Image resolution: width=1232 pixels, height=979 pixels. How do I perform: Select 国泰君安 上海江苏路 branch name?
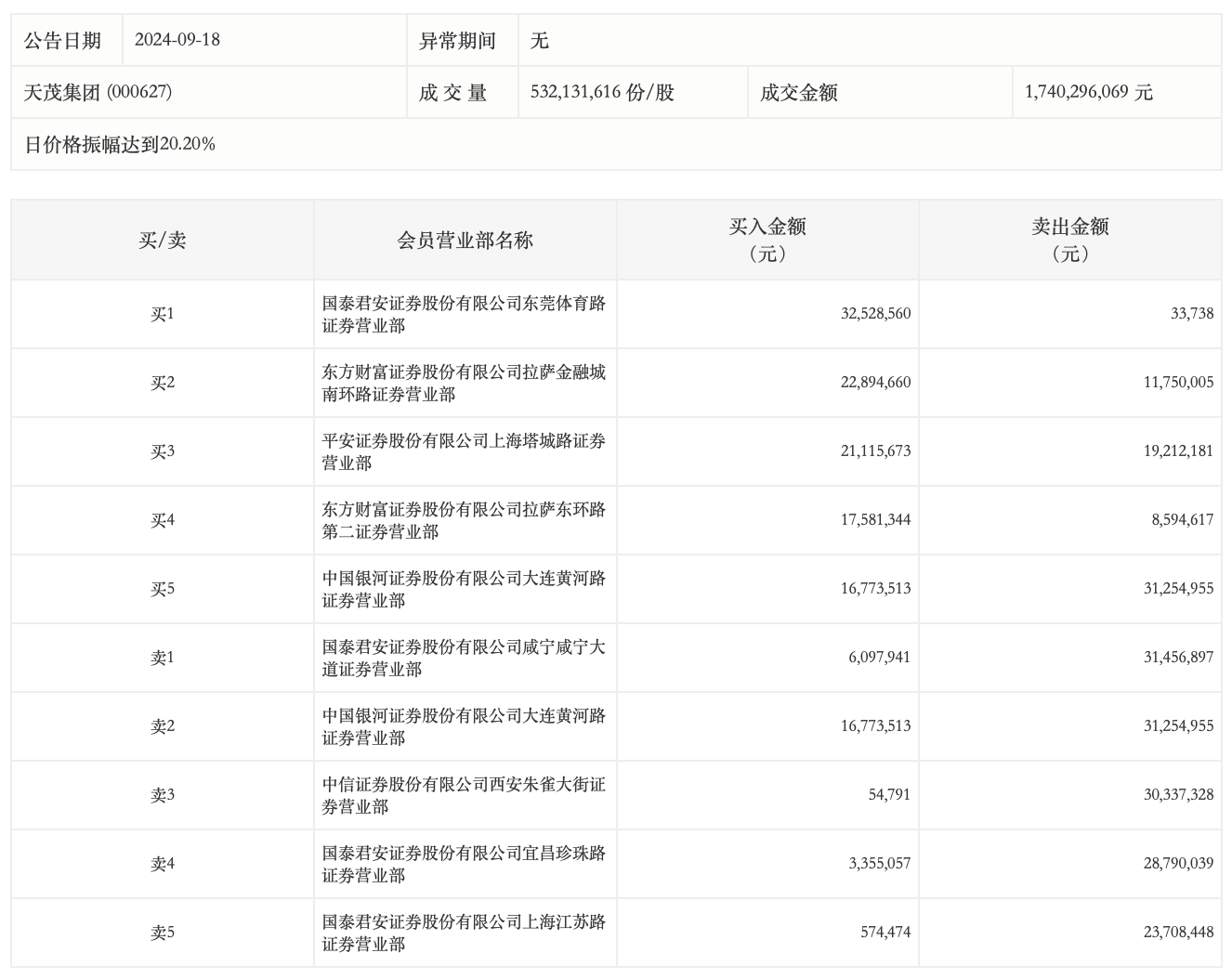[x=464, y=933]
